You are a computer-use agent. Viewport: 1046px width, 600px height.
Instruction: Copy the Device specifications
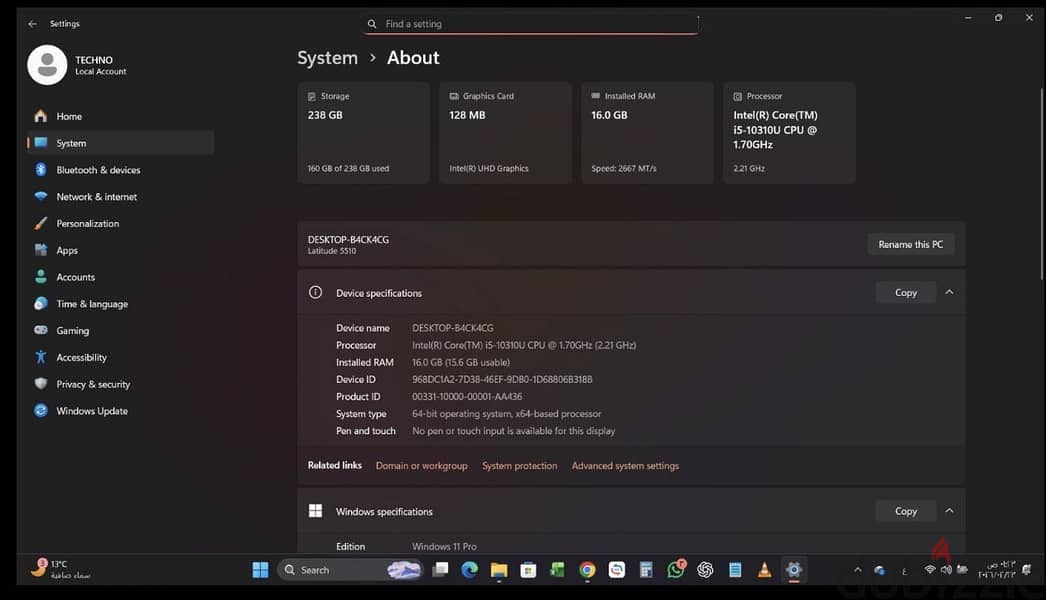[905, 292]
